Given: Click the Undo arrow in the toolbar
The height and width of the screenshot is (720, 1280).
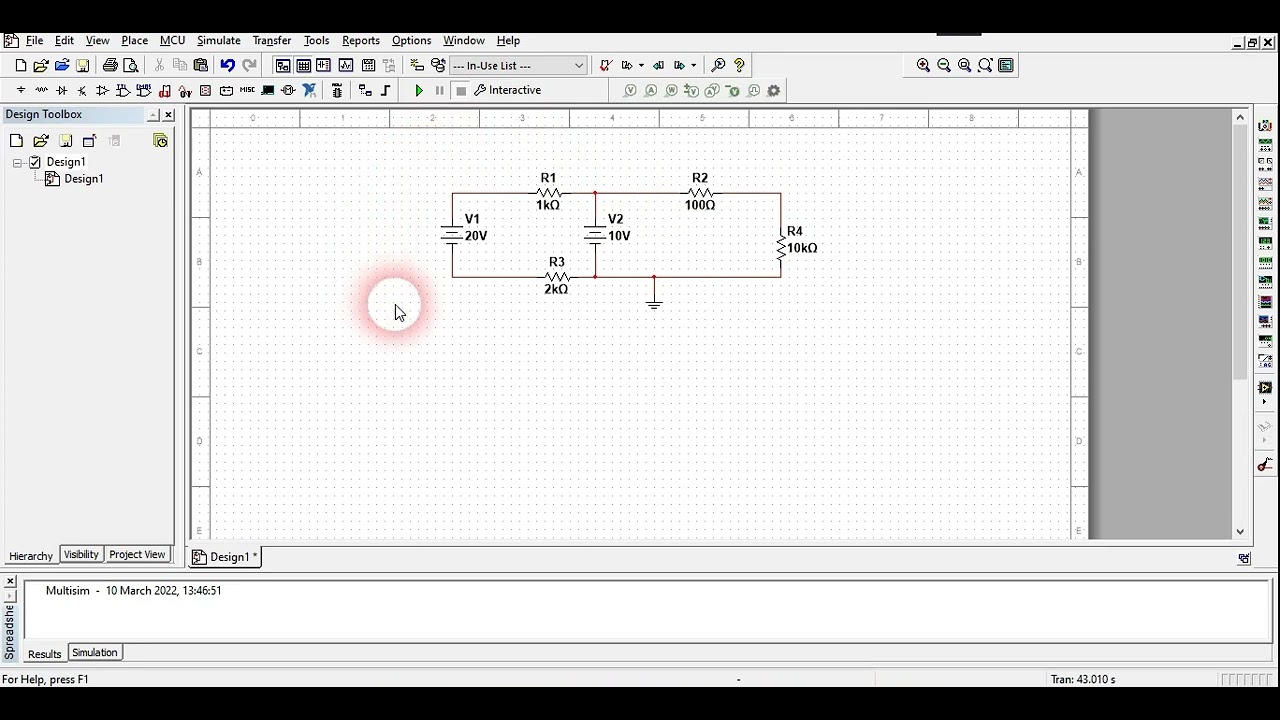Looking at the screenshot, I should coord(228,65).
